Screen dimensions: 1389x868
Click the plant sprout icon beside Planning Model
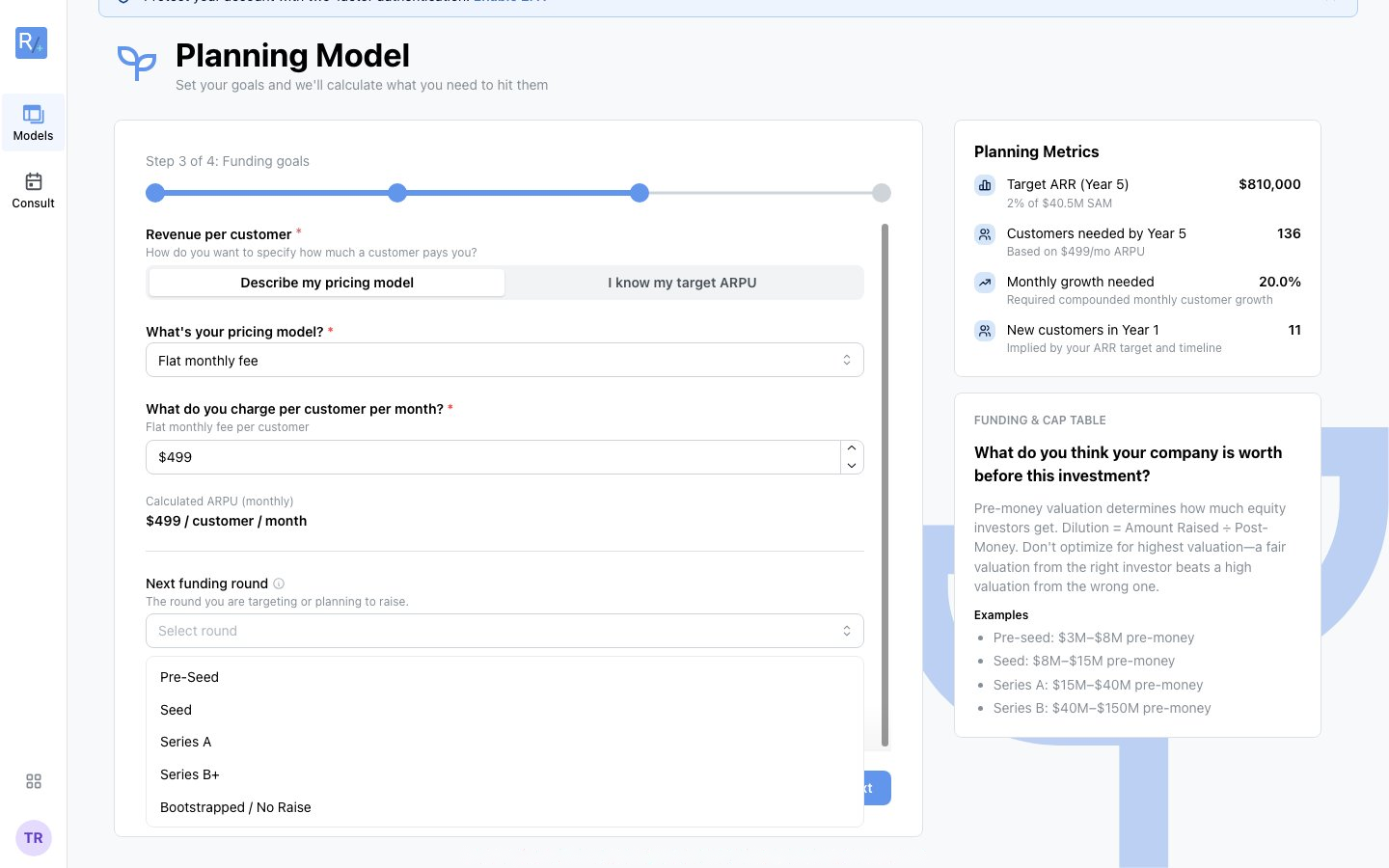(137, 64)
